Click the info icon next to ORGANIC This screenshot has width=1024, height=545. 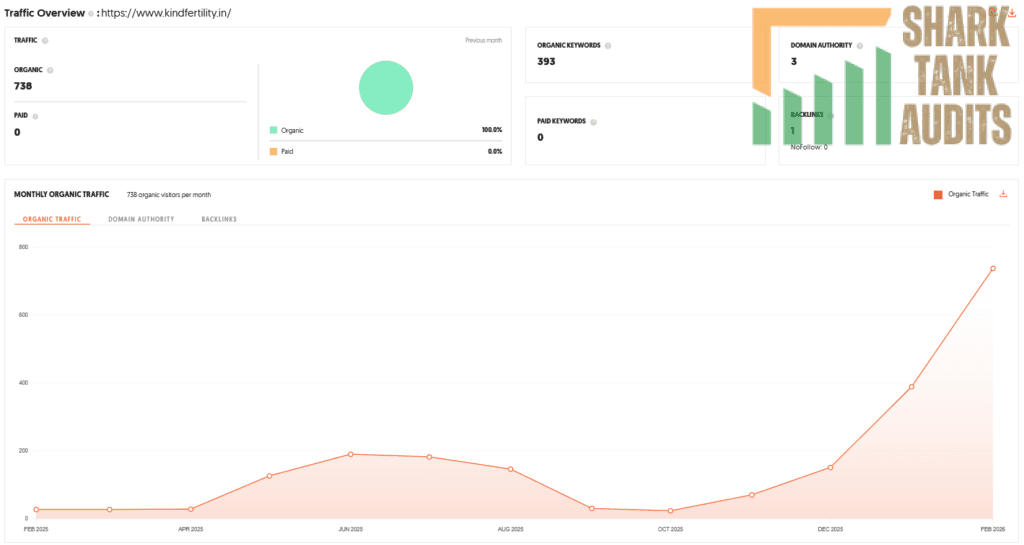pos(50,70)
